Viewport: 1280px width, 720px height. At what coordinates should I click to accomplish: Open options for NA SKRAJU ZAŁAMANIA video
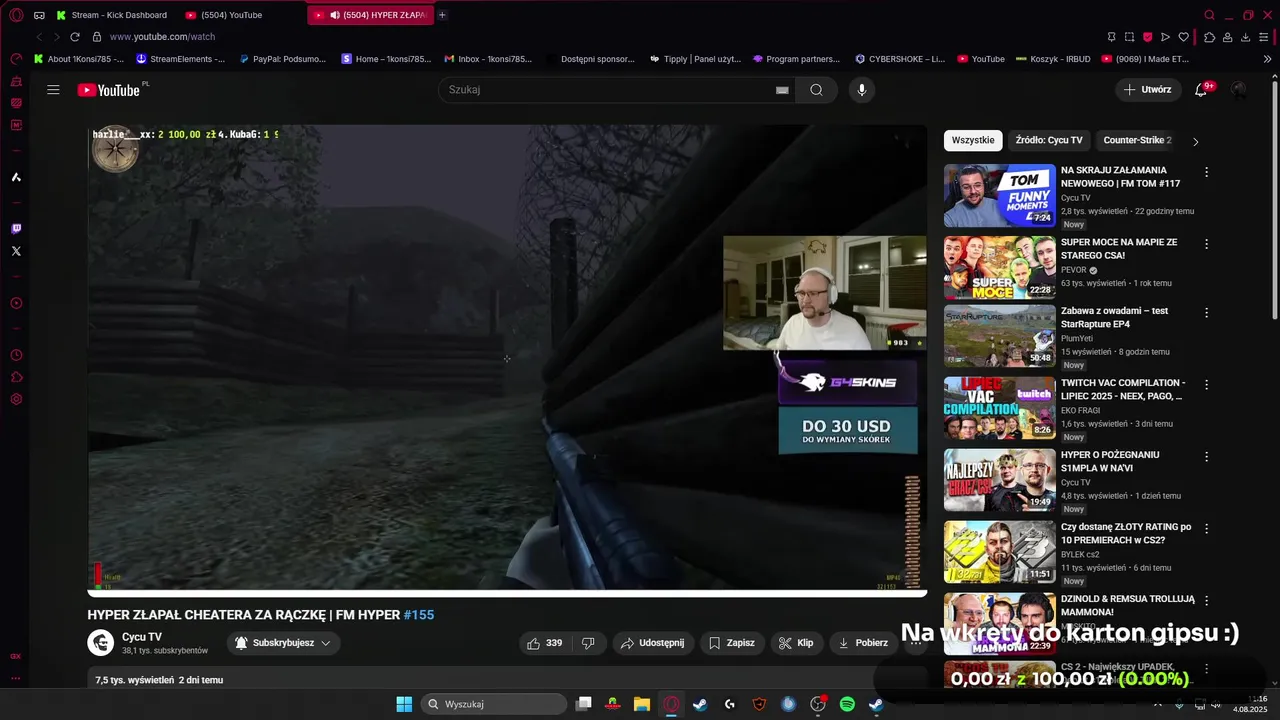pyautogui.click(x=1206, y=172)
